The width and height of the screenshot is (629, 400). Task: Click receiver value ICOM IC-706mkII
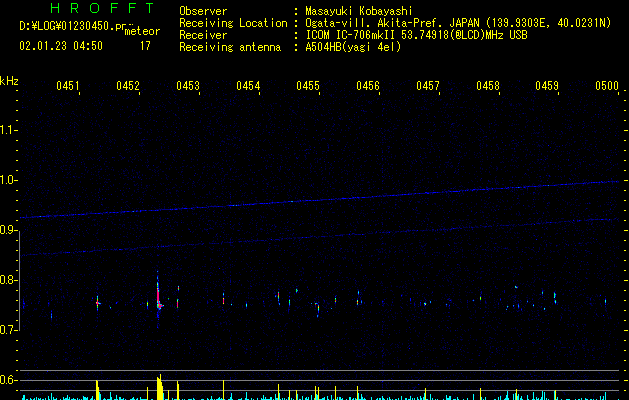[351, 35]
